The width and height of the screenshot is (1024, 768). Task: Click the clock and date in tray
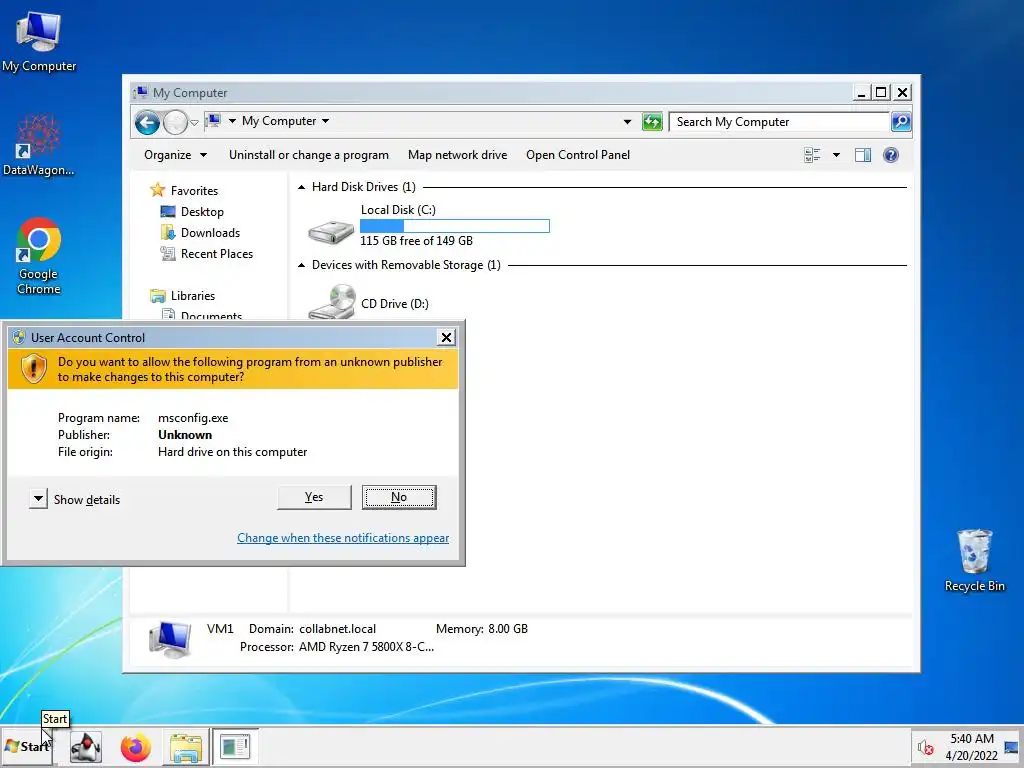[x=972, y=747]
